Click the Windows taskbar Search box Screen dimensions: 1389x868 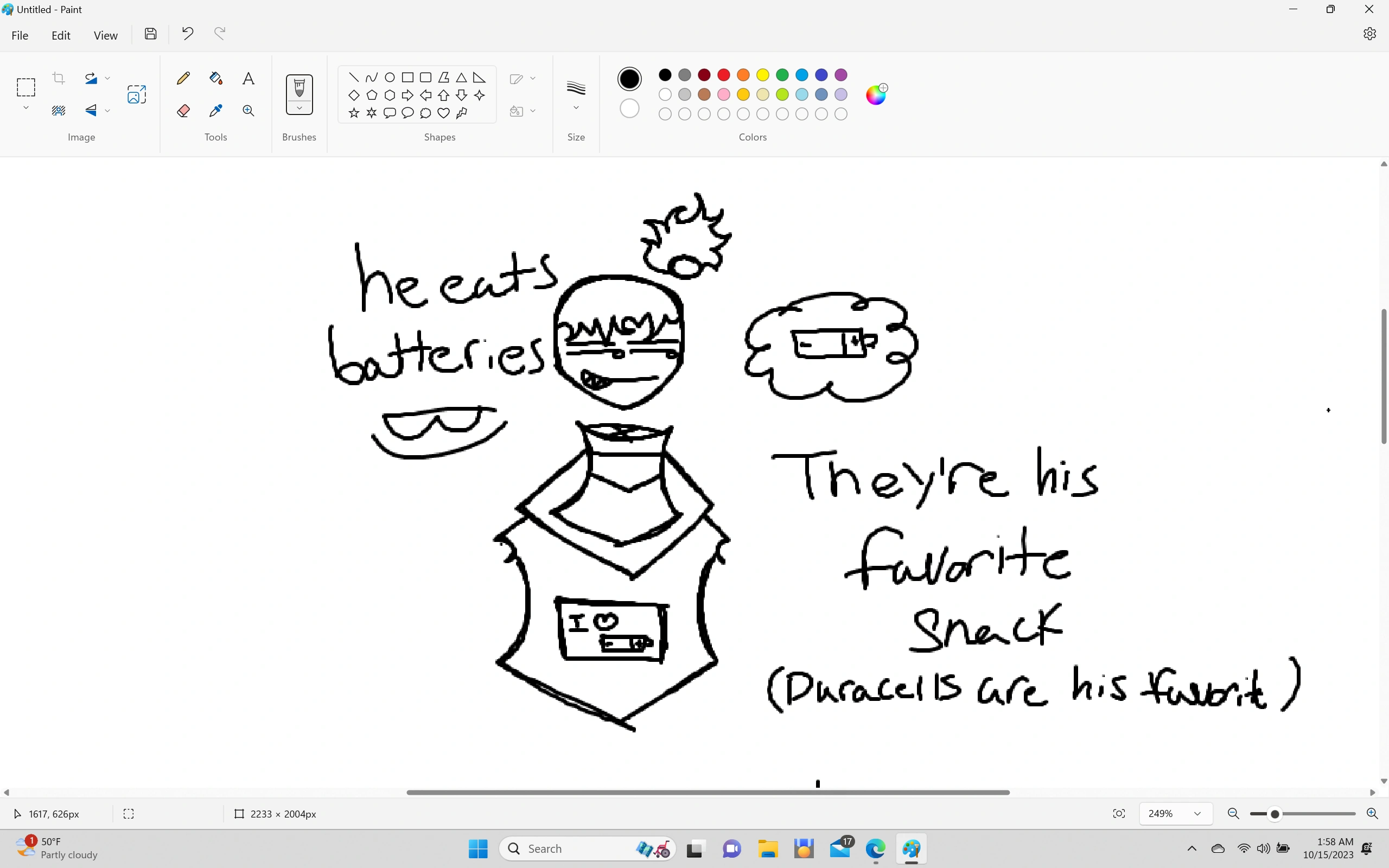click(x=574, y=848)
